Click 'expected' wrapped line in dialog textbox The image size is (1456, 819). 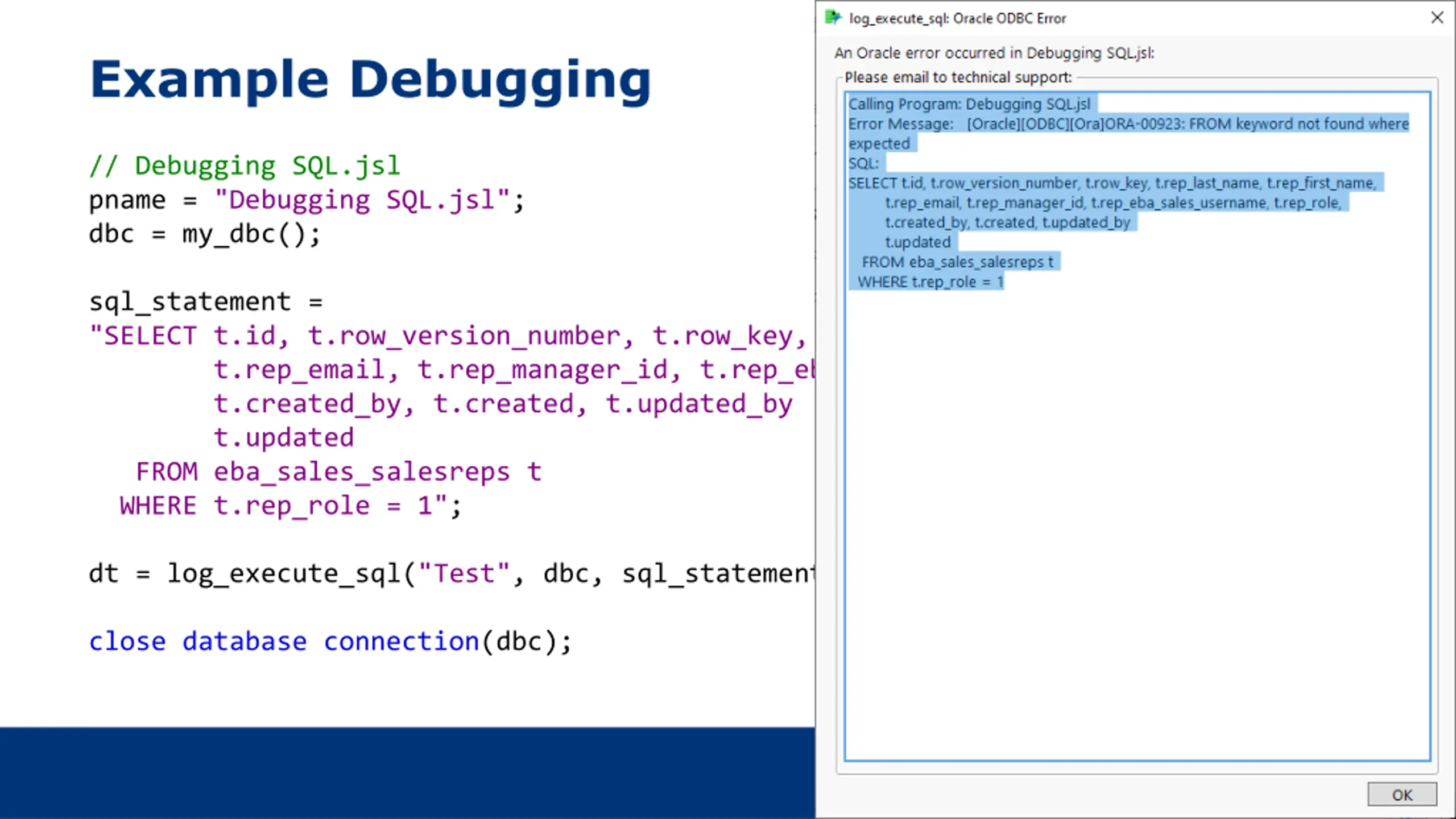[879, 144]
